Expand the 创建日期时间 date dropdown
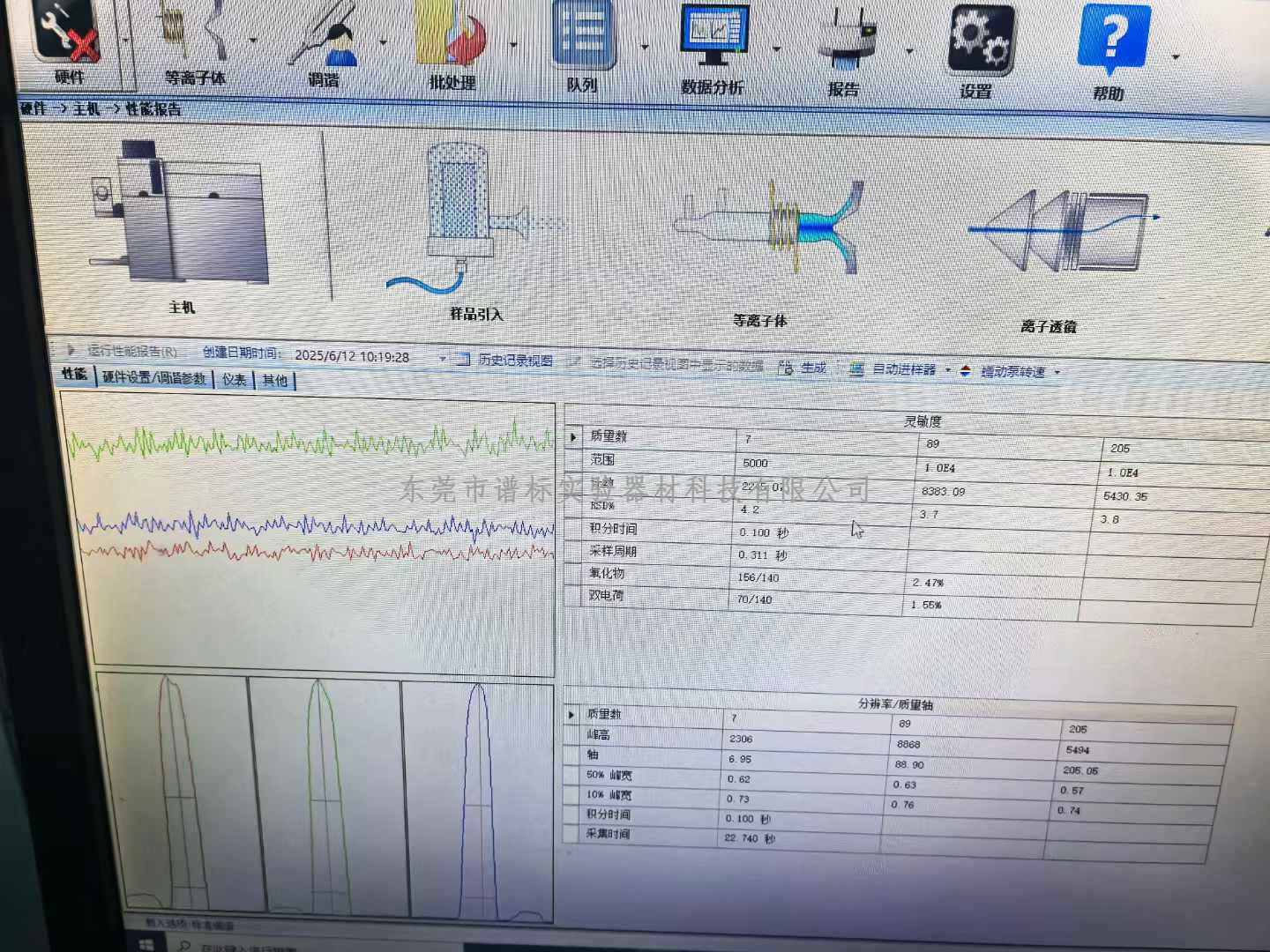 click(443, 358)
